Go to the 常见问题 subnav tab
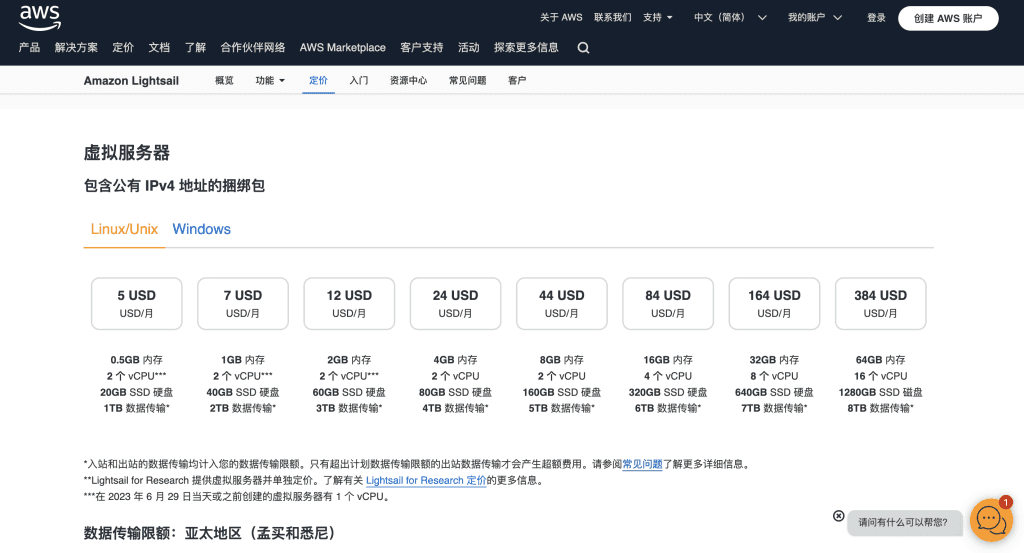Screen dimensions: 1024x553 tap(468, 80)
